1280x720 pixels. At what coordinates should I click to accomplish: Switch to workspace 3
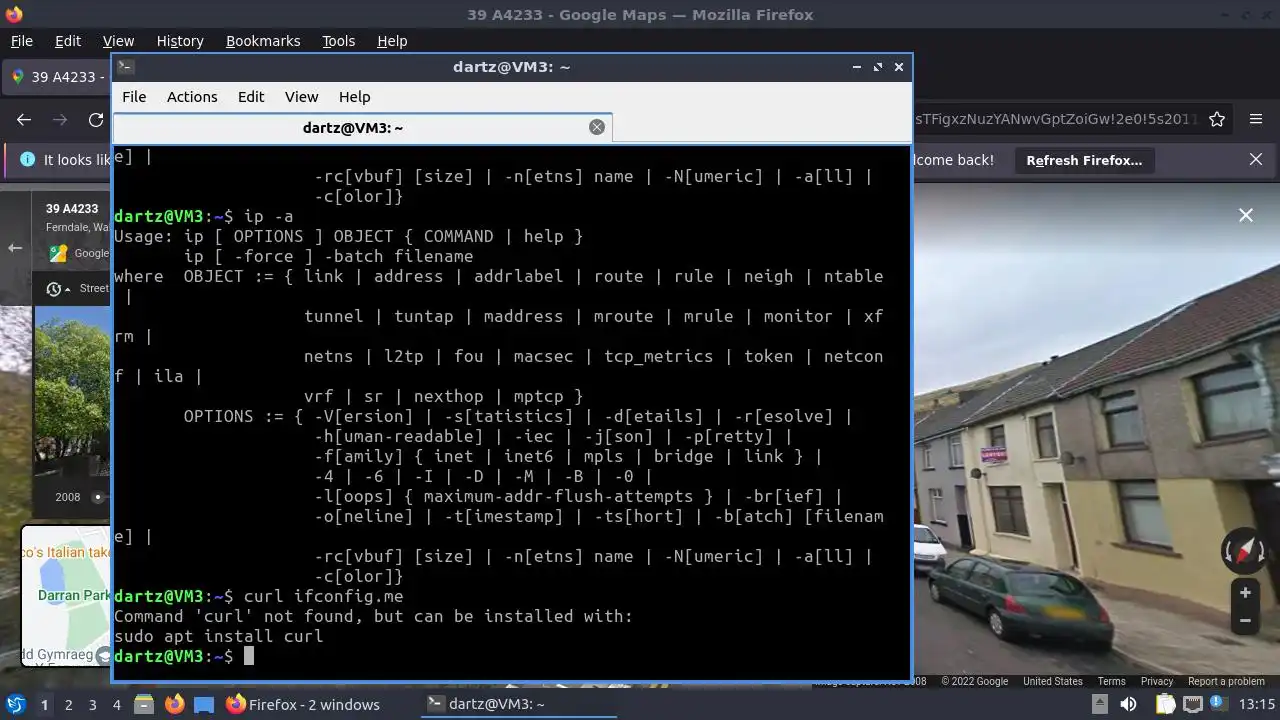pos(92,705)
